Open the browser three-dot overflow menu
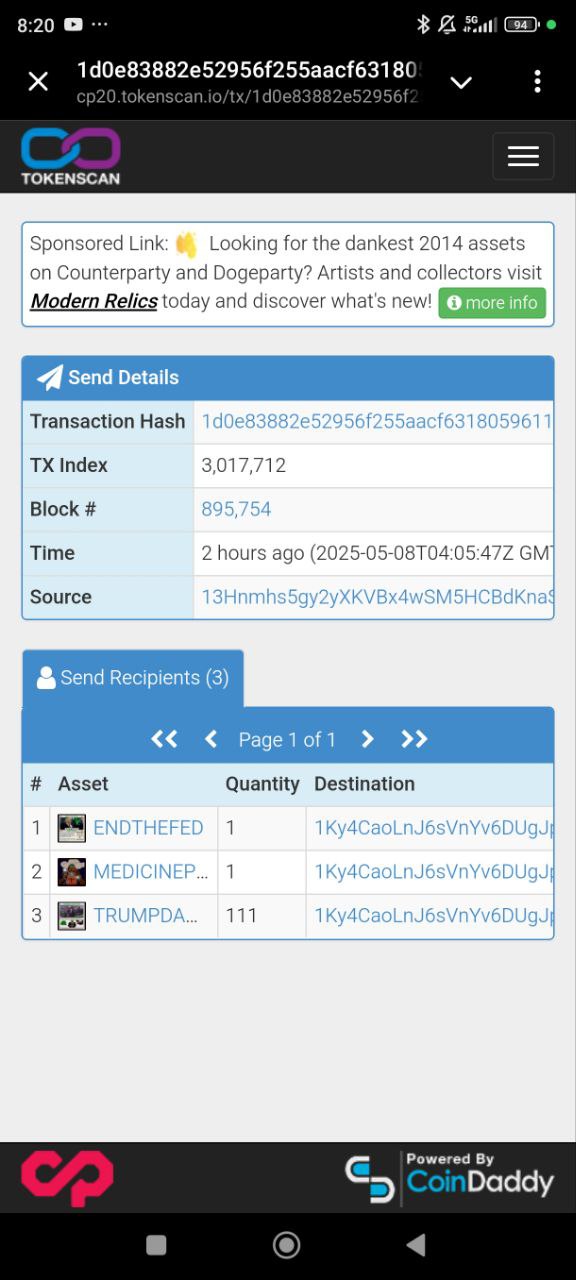576x1280 pixels. (538, 82)
